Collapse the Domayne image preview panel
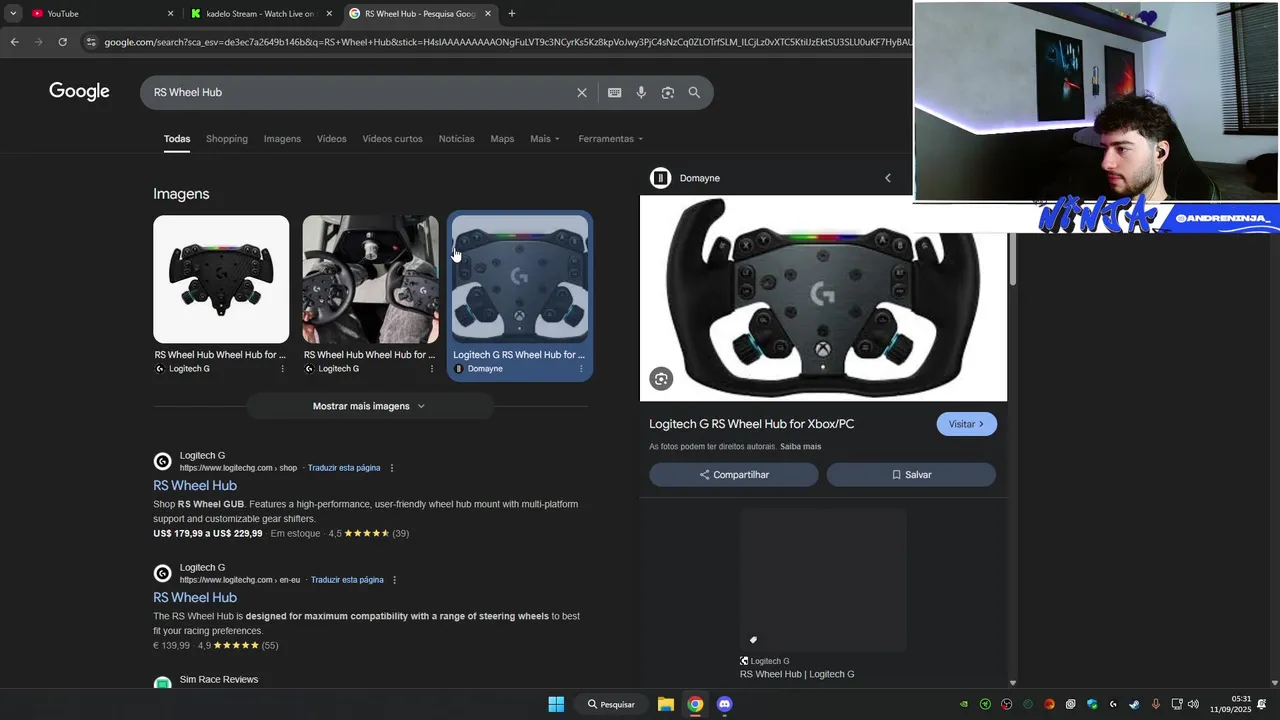This screenshot has height=720, width=1280. [887, 178]
